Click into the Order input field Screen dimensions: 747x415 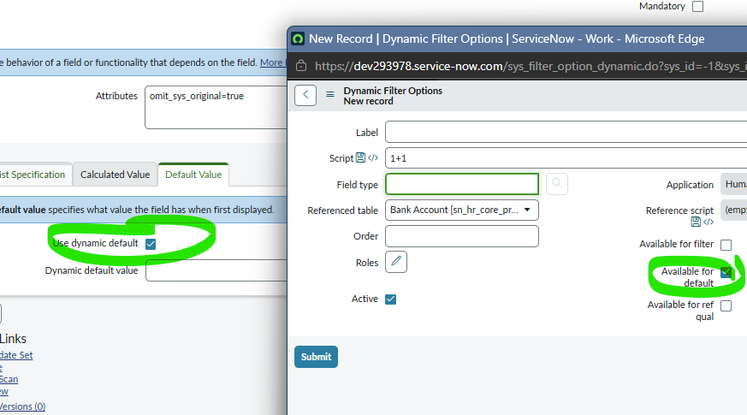tap(462, 236)
